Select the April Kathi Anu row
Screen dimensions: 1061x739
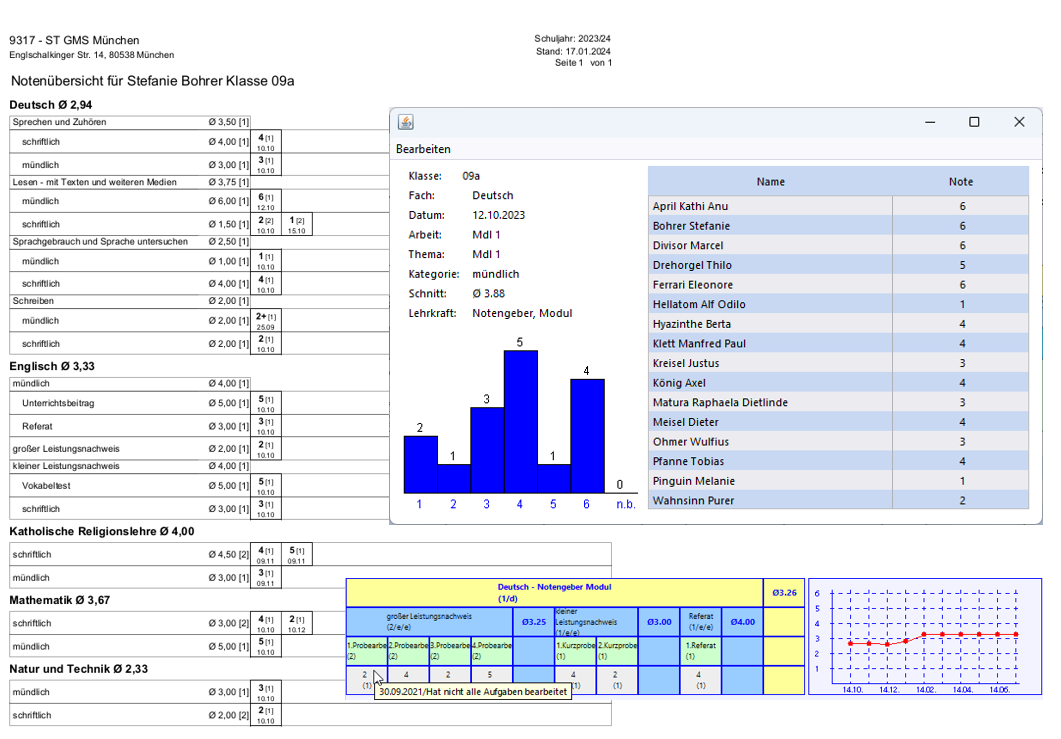(838, 206)
